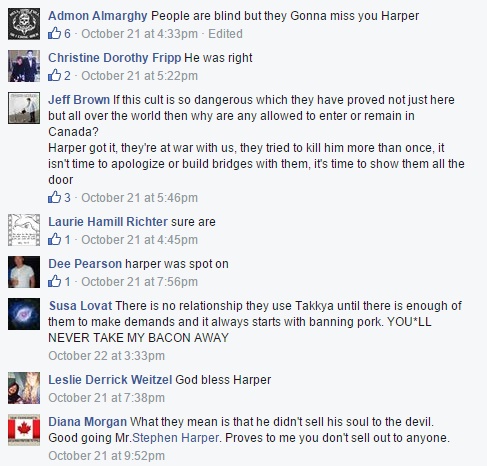This screenshot has width=487, height=466.
Task: Open the October 22 at 3:33pm timestamp
Action: pyautogui.click(x=107, y=356)
